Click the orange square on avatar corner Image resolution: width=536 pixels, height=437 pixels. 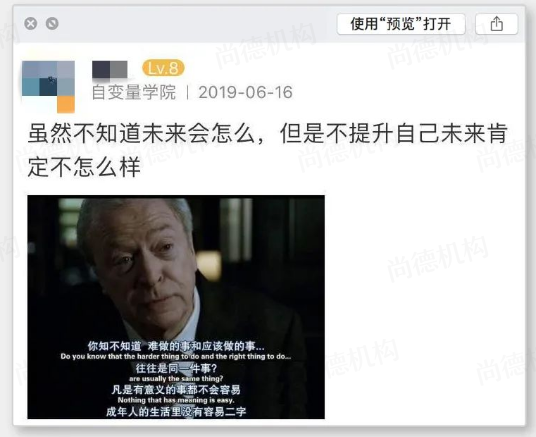coord(66,104)
